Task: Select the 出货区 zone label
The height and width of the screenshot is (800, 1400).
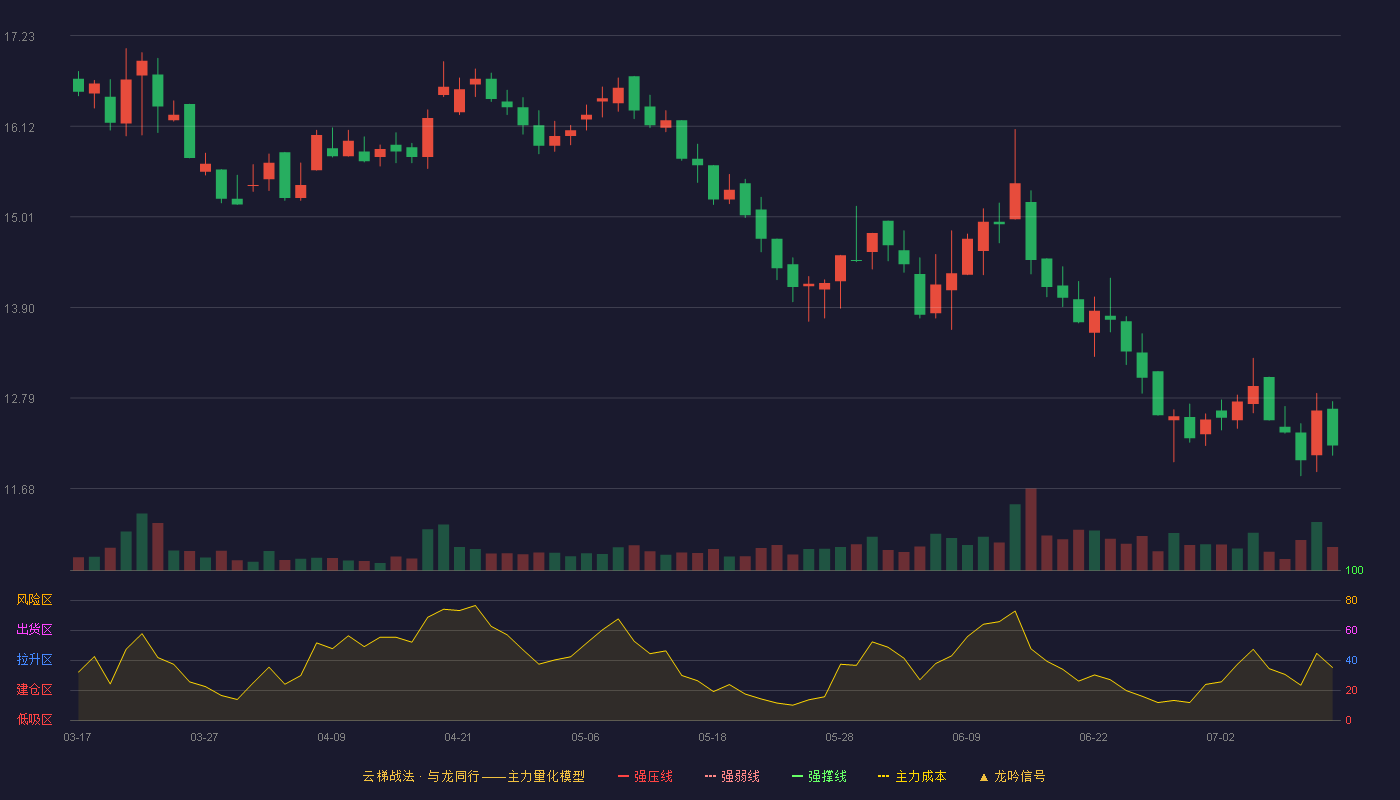Action: 34,630
